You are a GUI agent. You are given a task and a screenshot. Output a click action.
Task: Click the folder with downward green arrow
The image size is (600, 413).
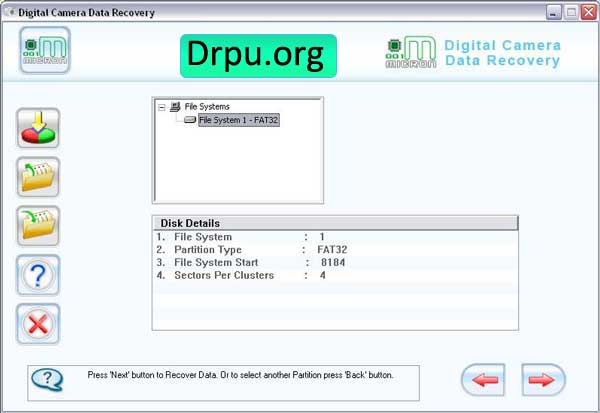click(38, 226)
